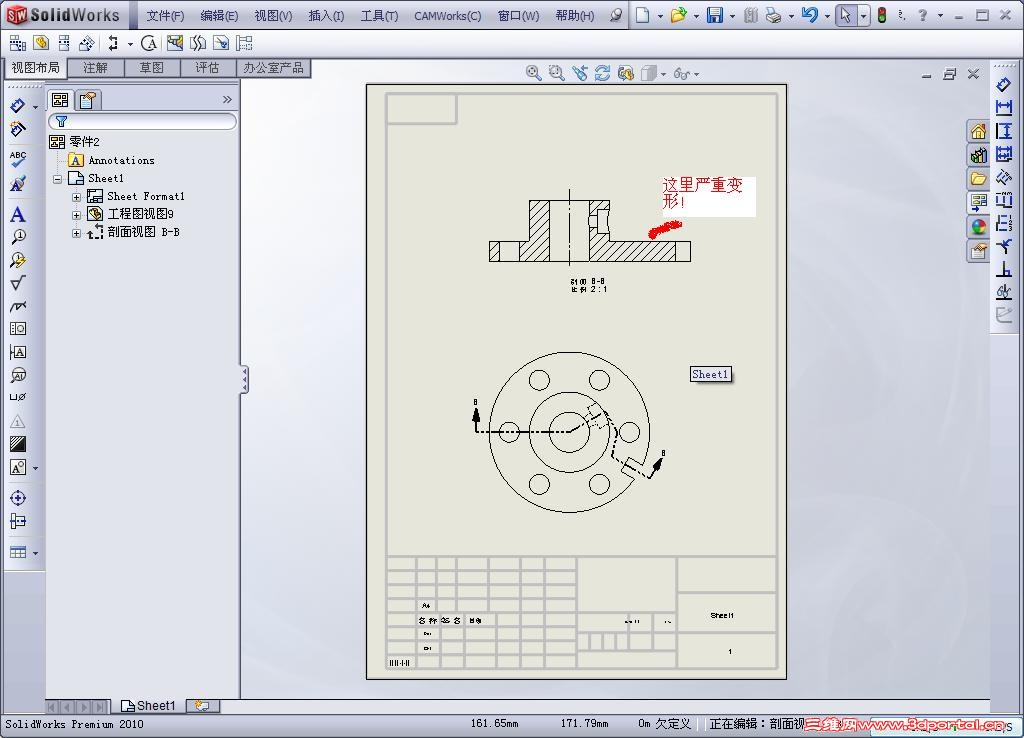Select the Auto Balloon tool
Viewport: 1024px width, 738px height.
(x=18, y=260)
